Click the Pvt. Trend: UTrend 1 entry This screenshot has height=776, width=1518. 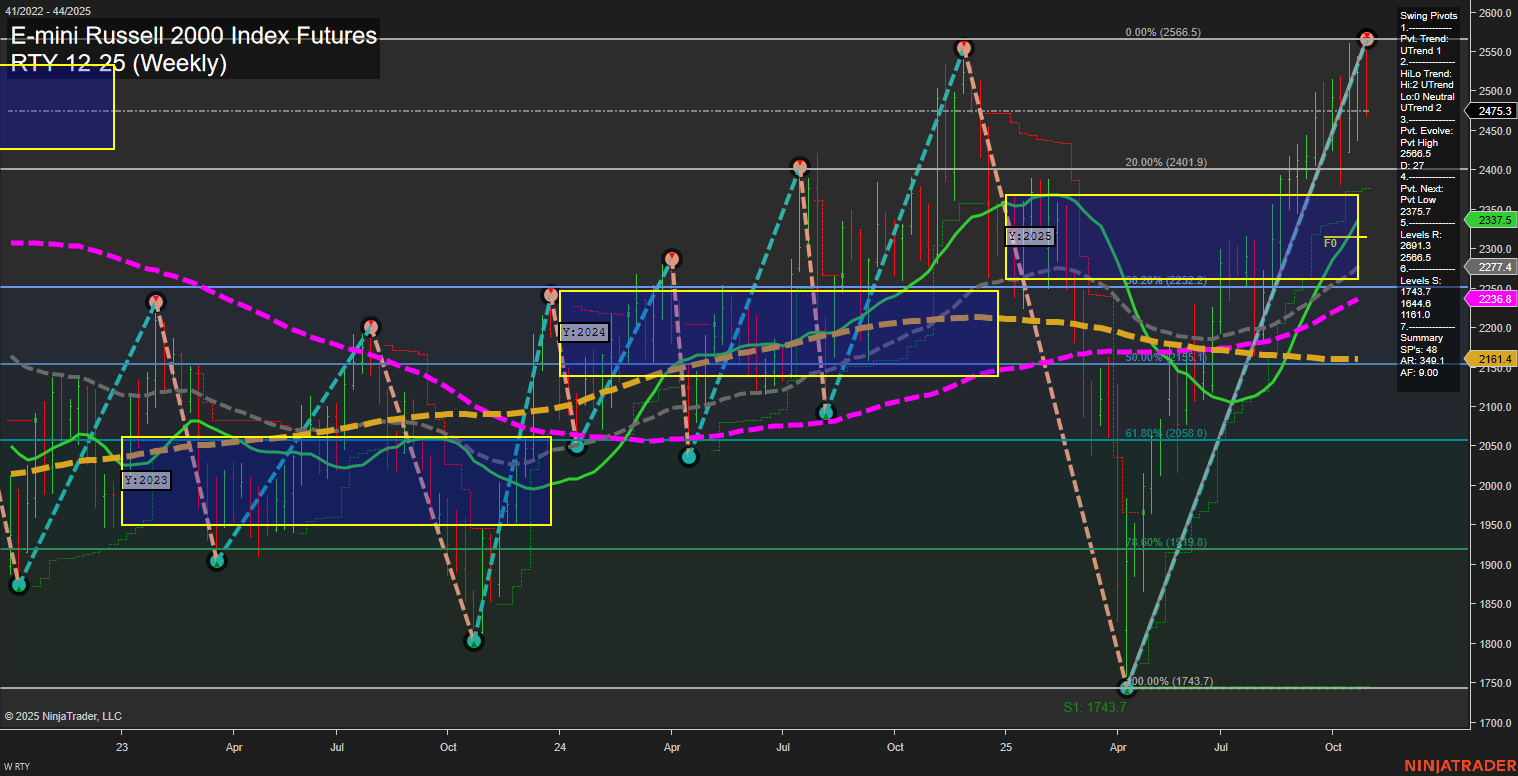[1425, 44]
